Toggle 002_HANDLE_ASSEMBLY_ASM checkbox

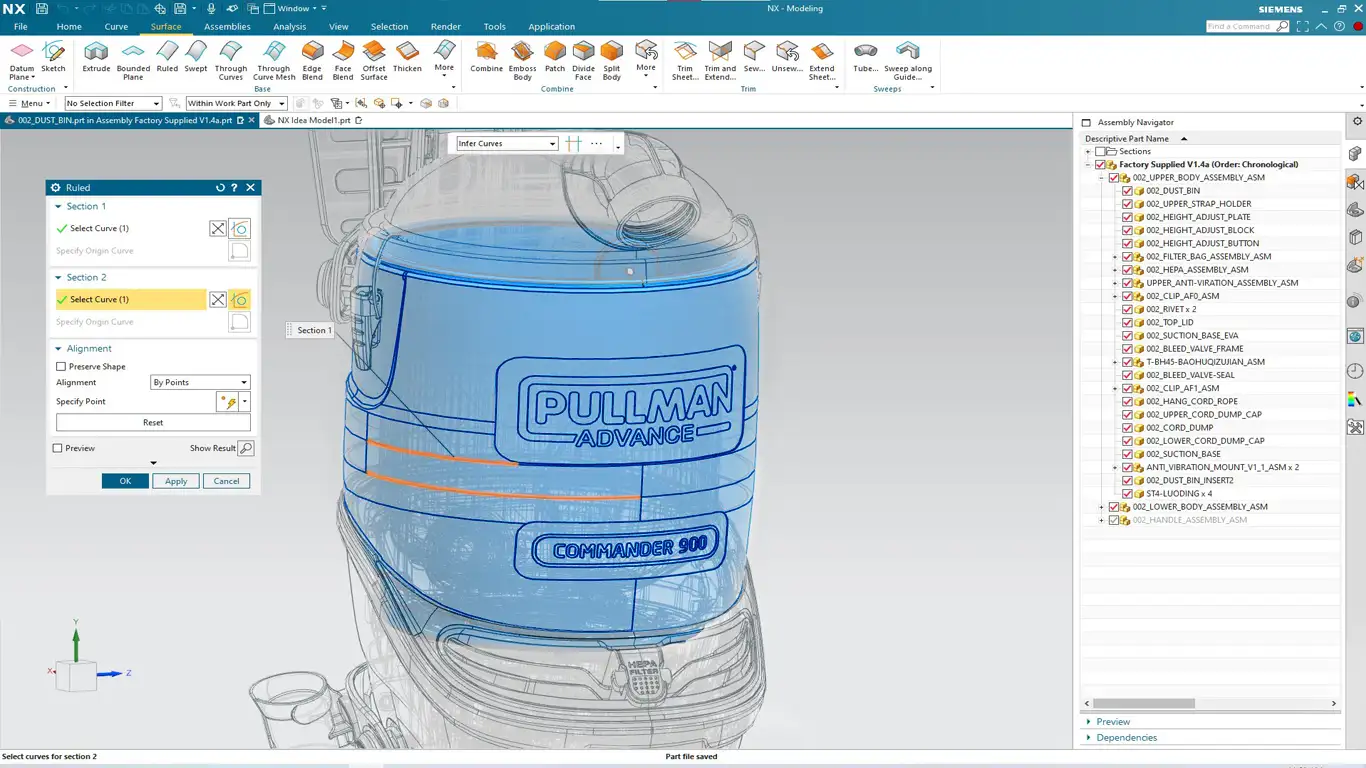coord(1114,520)
